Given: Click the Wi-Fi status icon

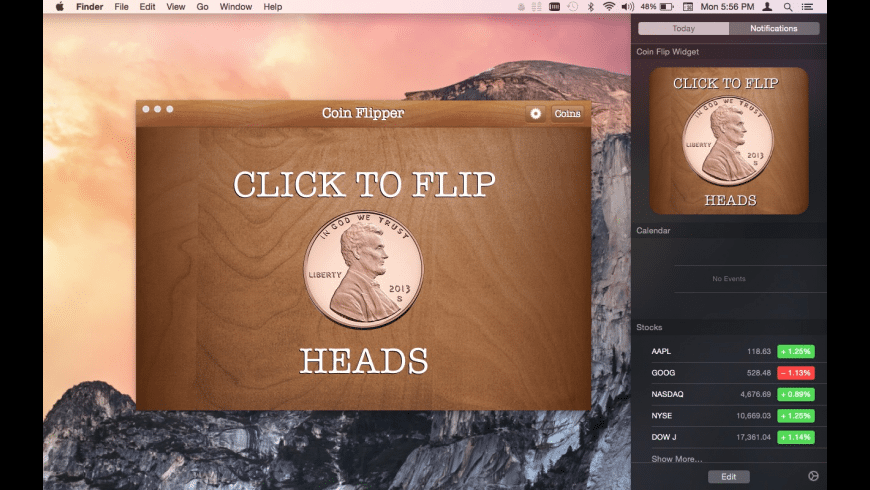Looking at the screenshot, I should pyautogui.click(x=608, y=6).
